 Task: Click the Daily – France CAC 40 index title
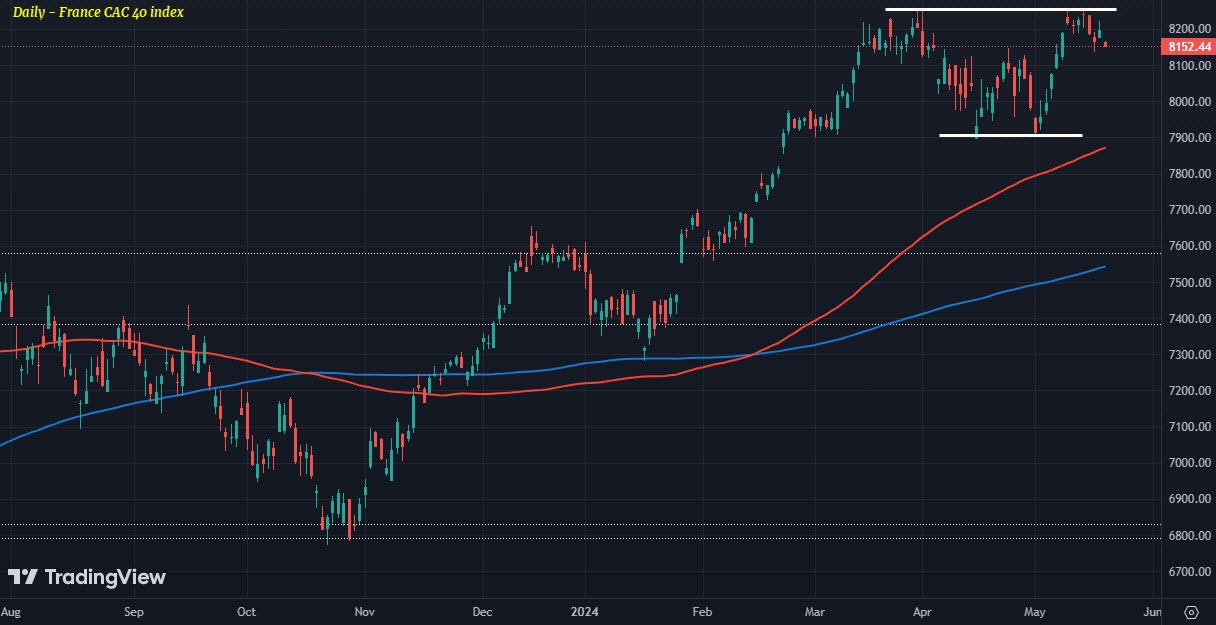point(98,12)
